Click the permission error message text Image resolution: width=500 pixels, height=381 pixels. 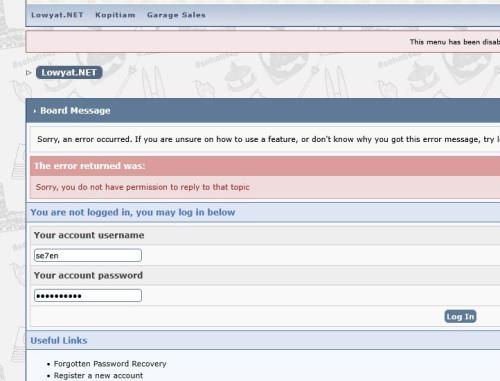click(x=143, y=187)
